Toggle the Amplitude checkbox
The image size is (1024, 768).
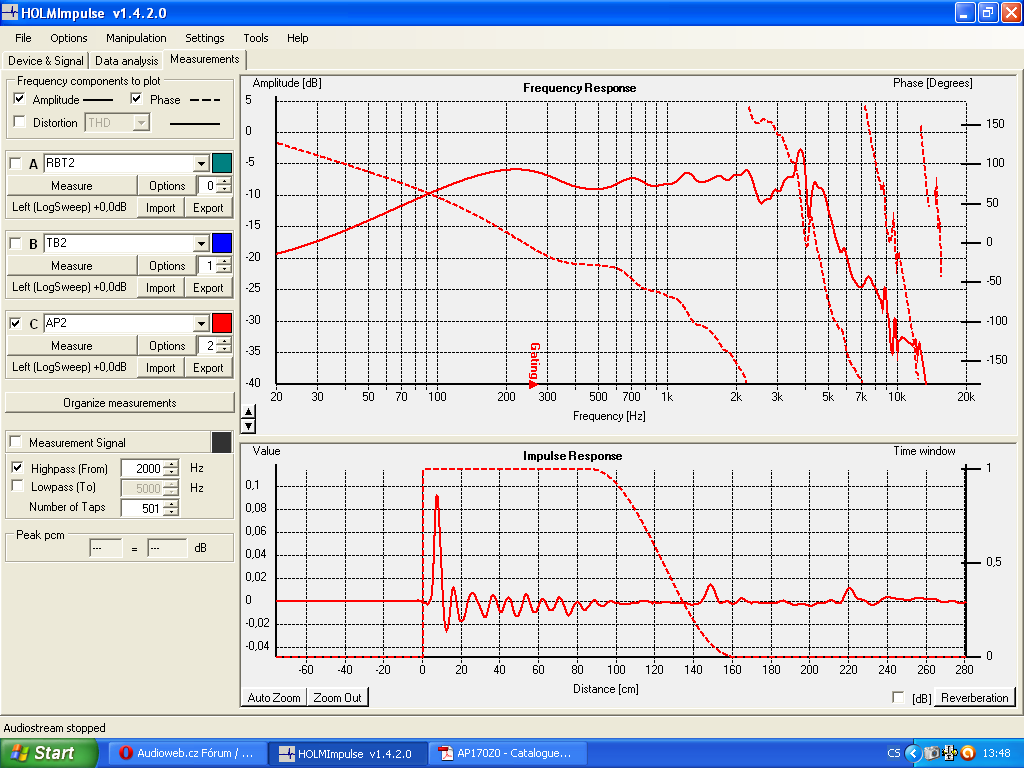(20, 99)
